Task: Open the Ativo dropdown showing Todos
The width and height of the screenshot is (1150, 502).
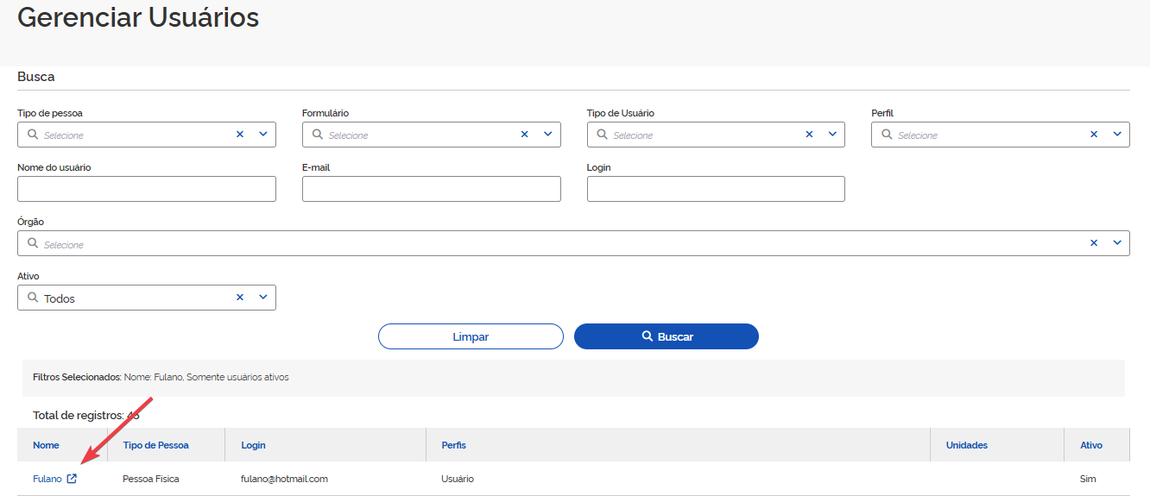Action: [263, 297]
